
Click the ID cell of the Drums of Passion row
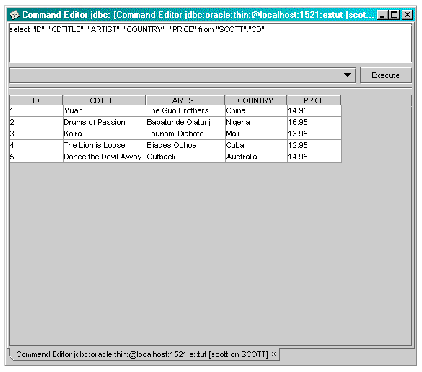coord(36,122)
